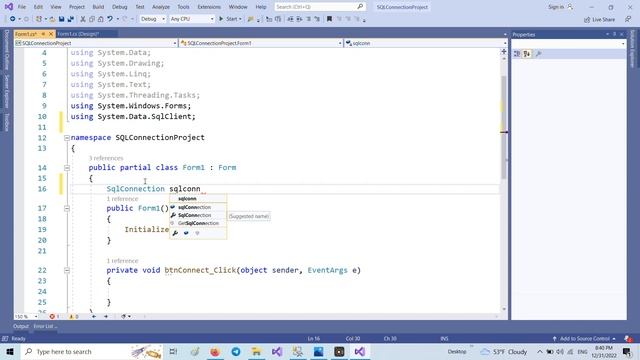Click the Cut toolbar icon
640x360 pixels.
pos(83,19)
